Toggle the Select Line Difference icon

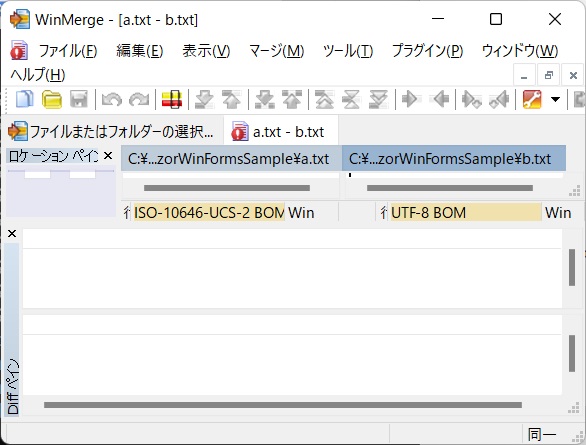pyautogui.click(x=172, y=100)
